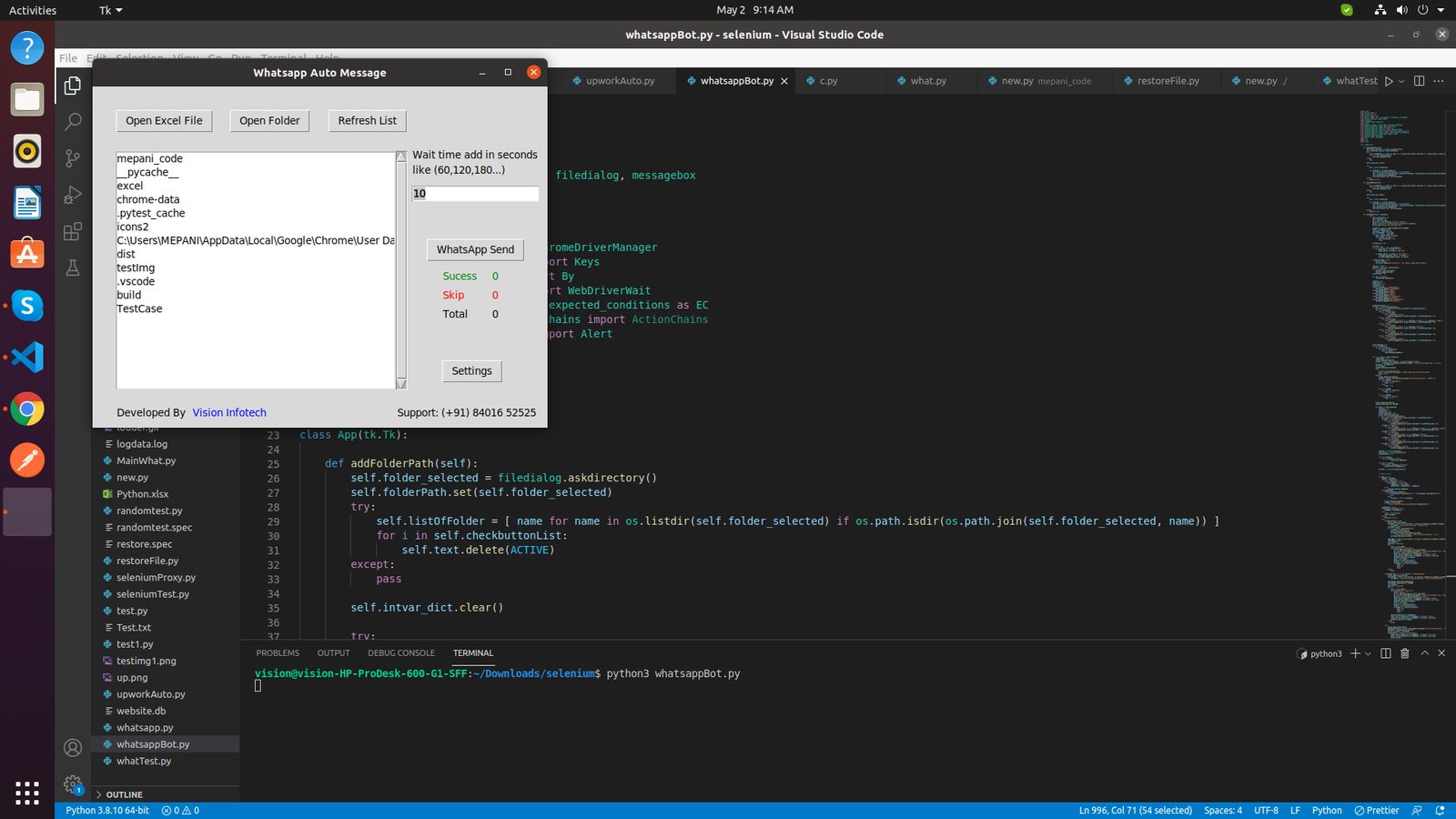Launch Skype from the dock
This screenshot has width=1456, height=819.
(27, 306)
